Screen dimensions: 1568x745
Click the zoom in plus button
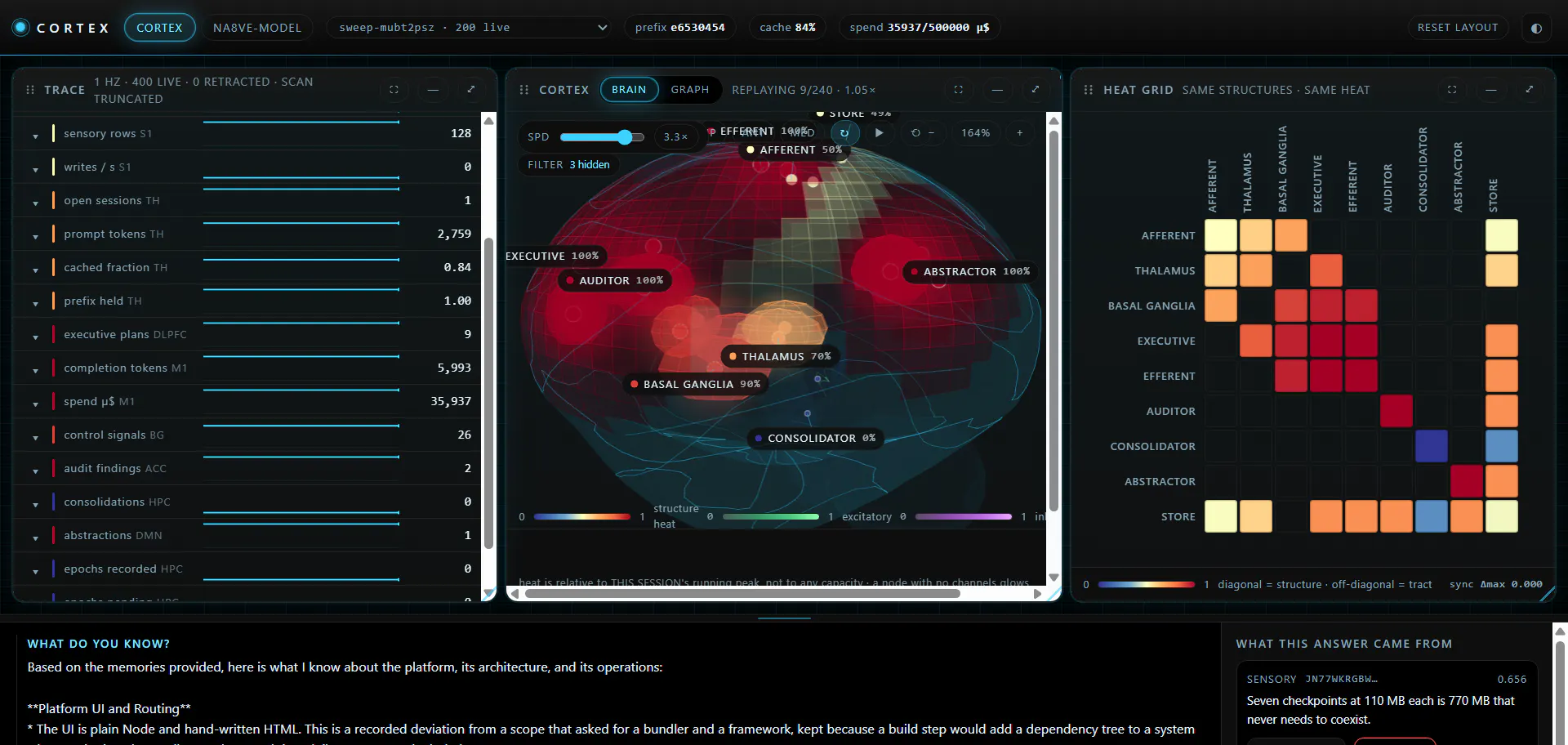point(1019,132)
